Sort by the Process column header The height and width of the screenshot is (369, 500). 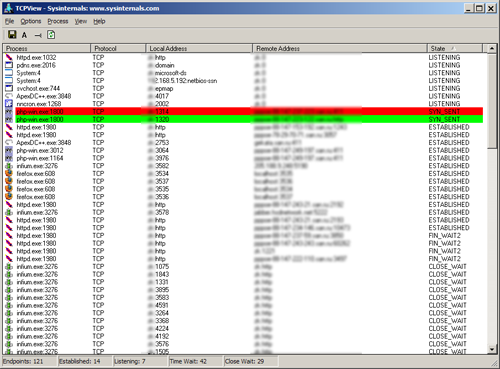tap(47, 48)
